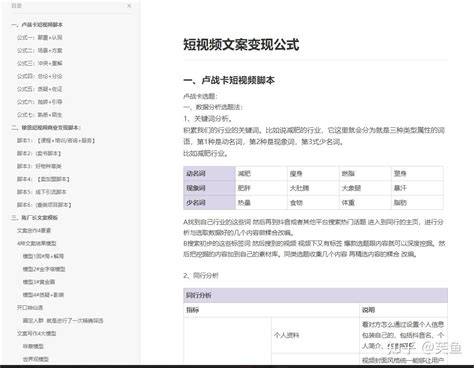Open outline entry 公式三
Screen dimensions: 474x368
[x=40, y=63]
